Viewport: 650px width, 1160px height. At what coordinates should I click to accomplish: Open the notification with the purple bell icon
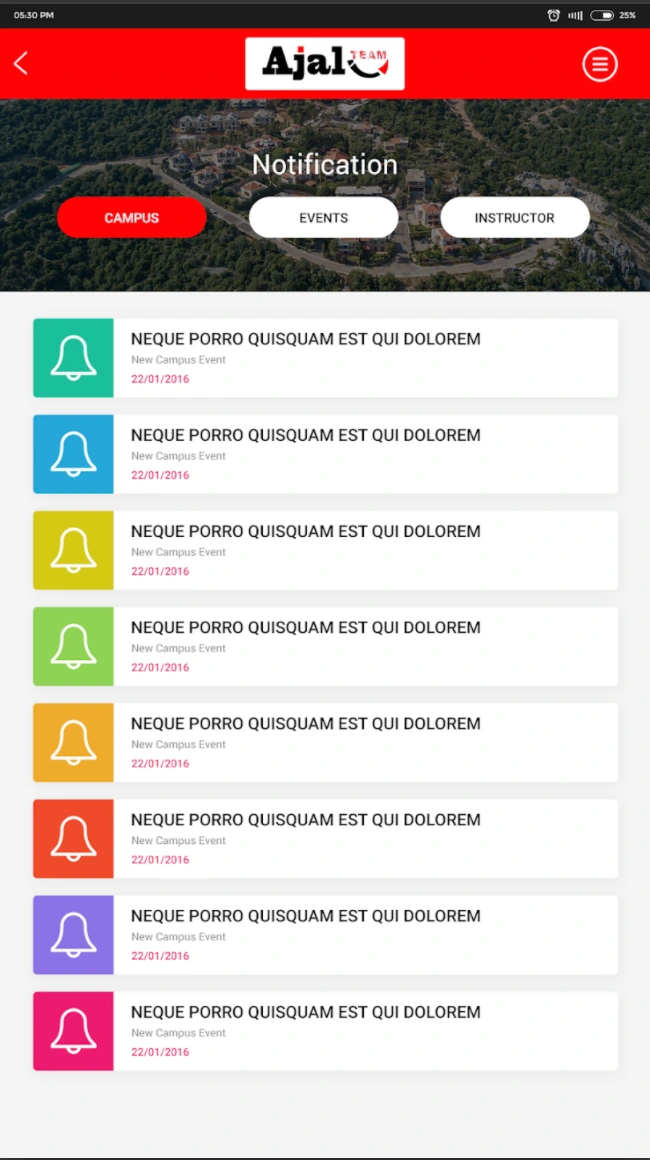coord(325,935)
